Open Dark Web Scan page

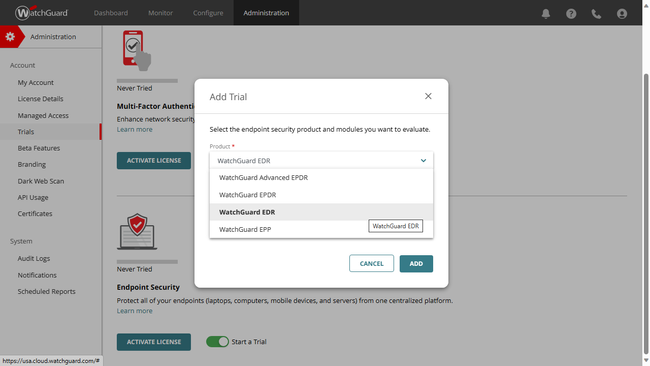pos(41,181)
